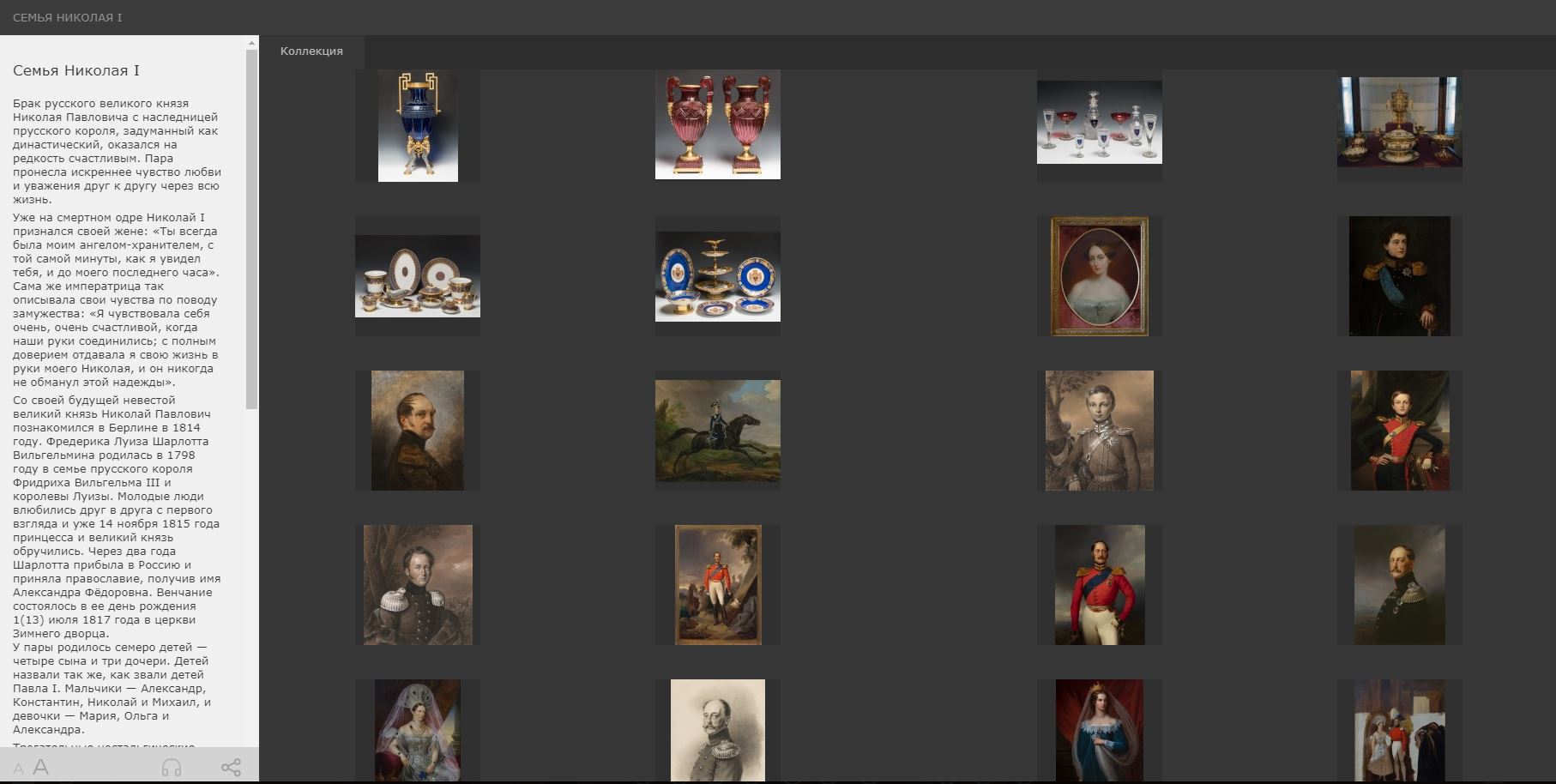View the blue plates with tiered stand

click(x=717, y=277)
